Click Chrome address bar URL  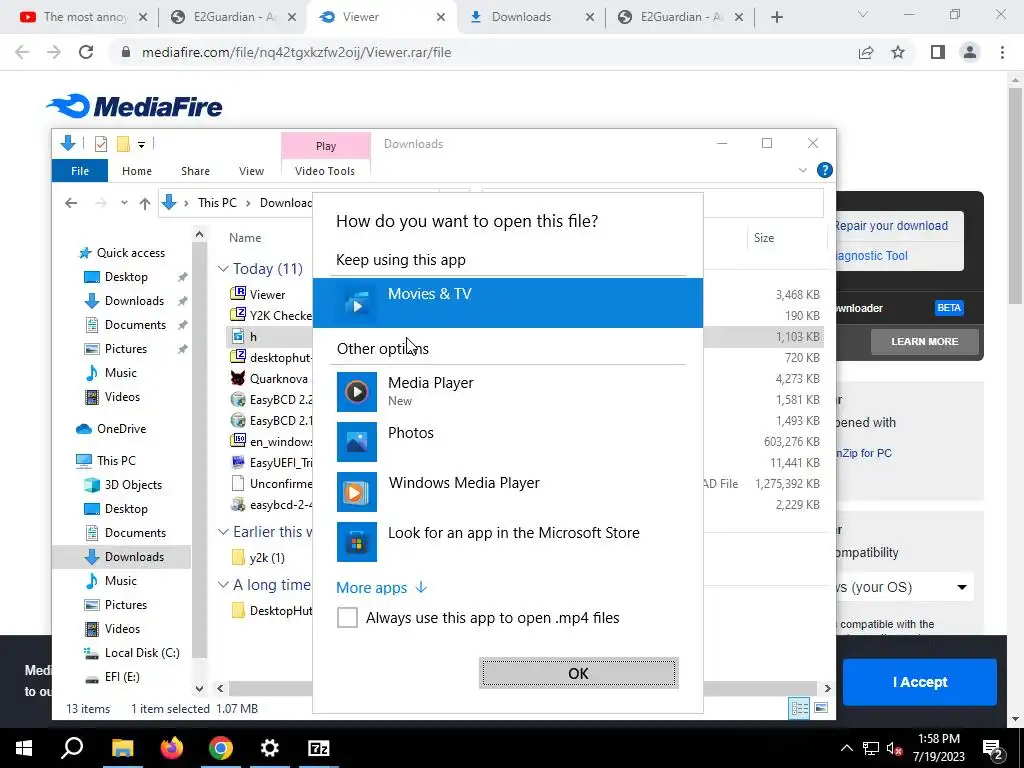296,52
